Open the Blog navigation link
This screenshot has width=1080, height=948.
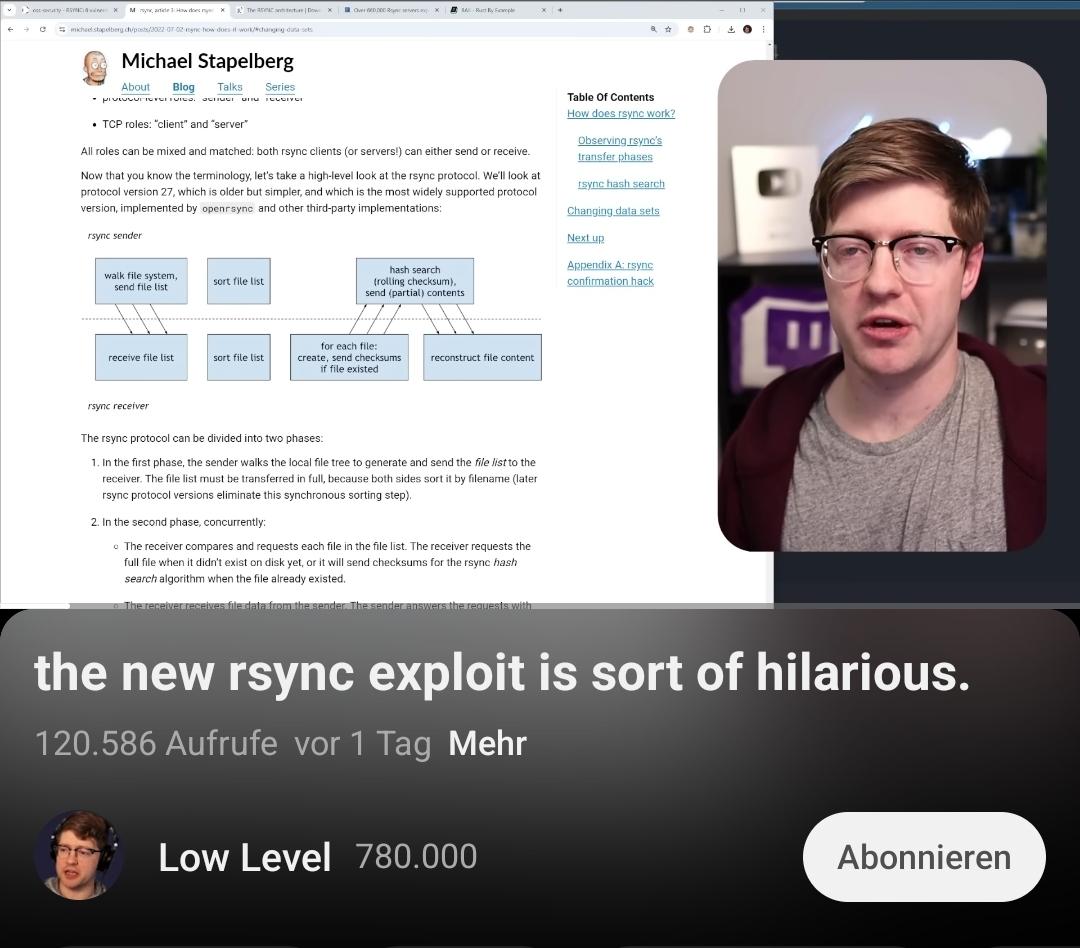coord(183,87)
